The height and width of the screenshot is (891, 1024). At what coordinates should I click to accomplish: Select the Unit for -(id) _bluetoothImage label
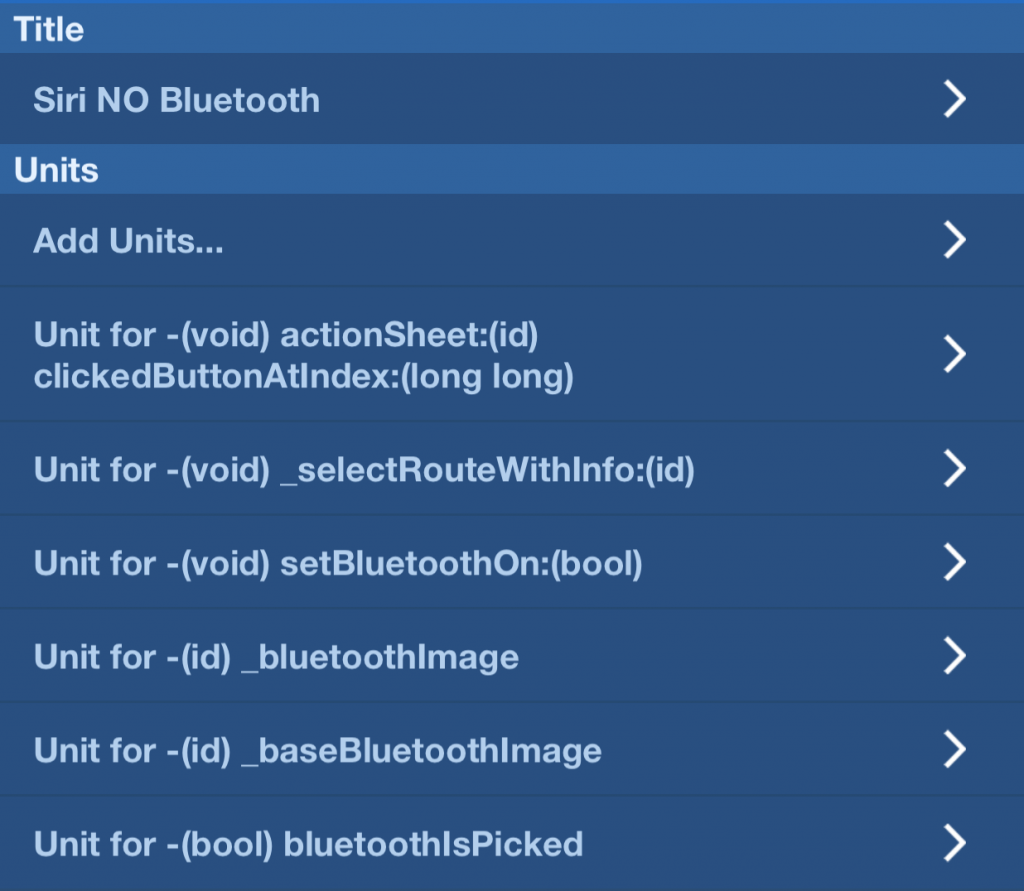(x=276, y=657)
